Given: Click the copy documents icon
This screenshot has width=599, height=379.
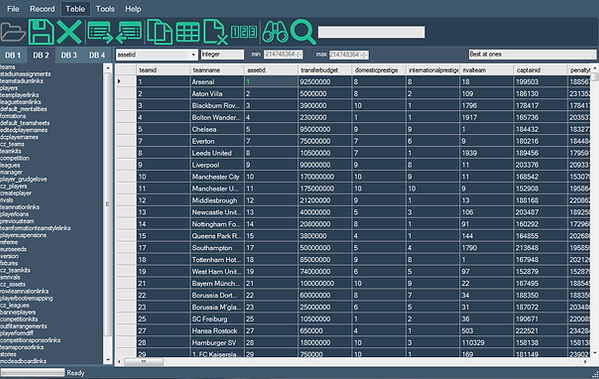Looking at the screenshot, I should [160, 32].
